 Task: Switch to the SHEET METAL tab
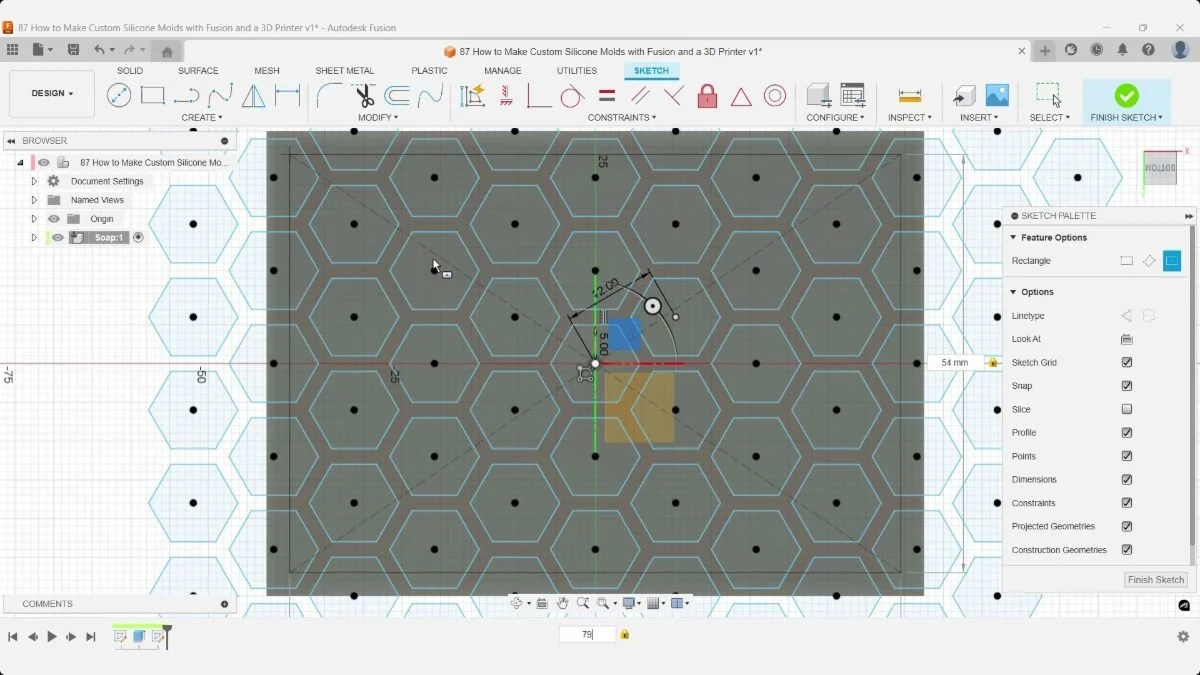pos(345,71)
